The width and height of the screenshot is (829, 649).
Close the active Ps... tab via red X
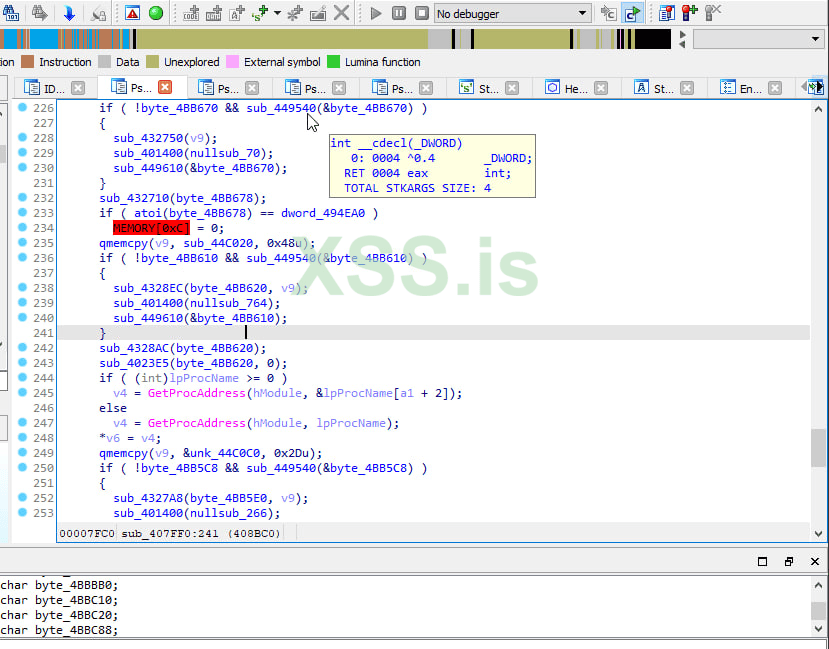(x=165, y=87)
